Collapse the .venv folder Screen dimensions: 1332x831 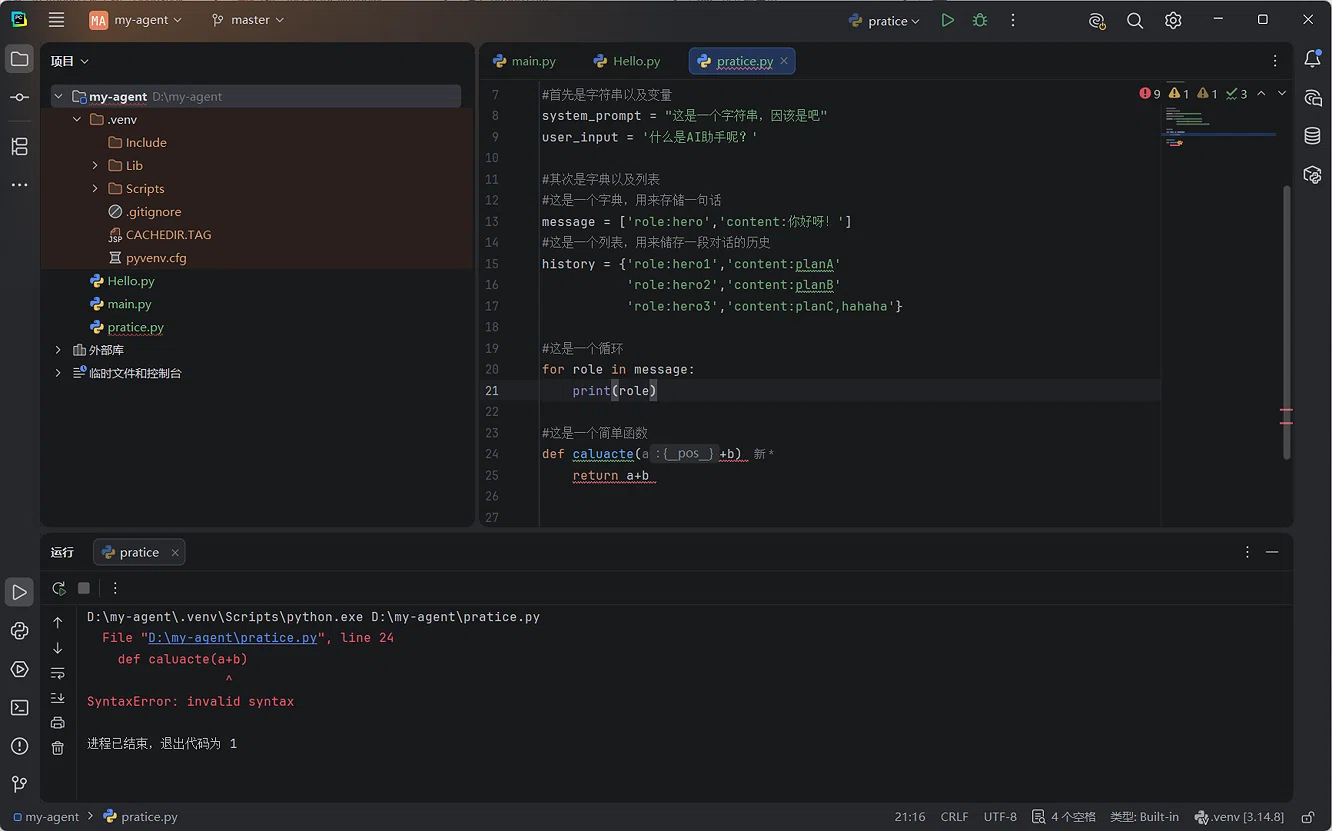pyautogui.click(x=77, y=120)
